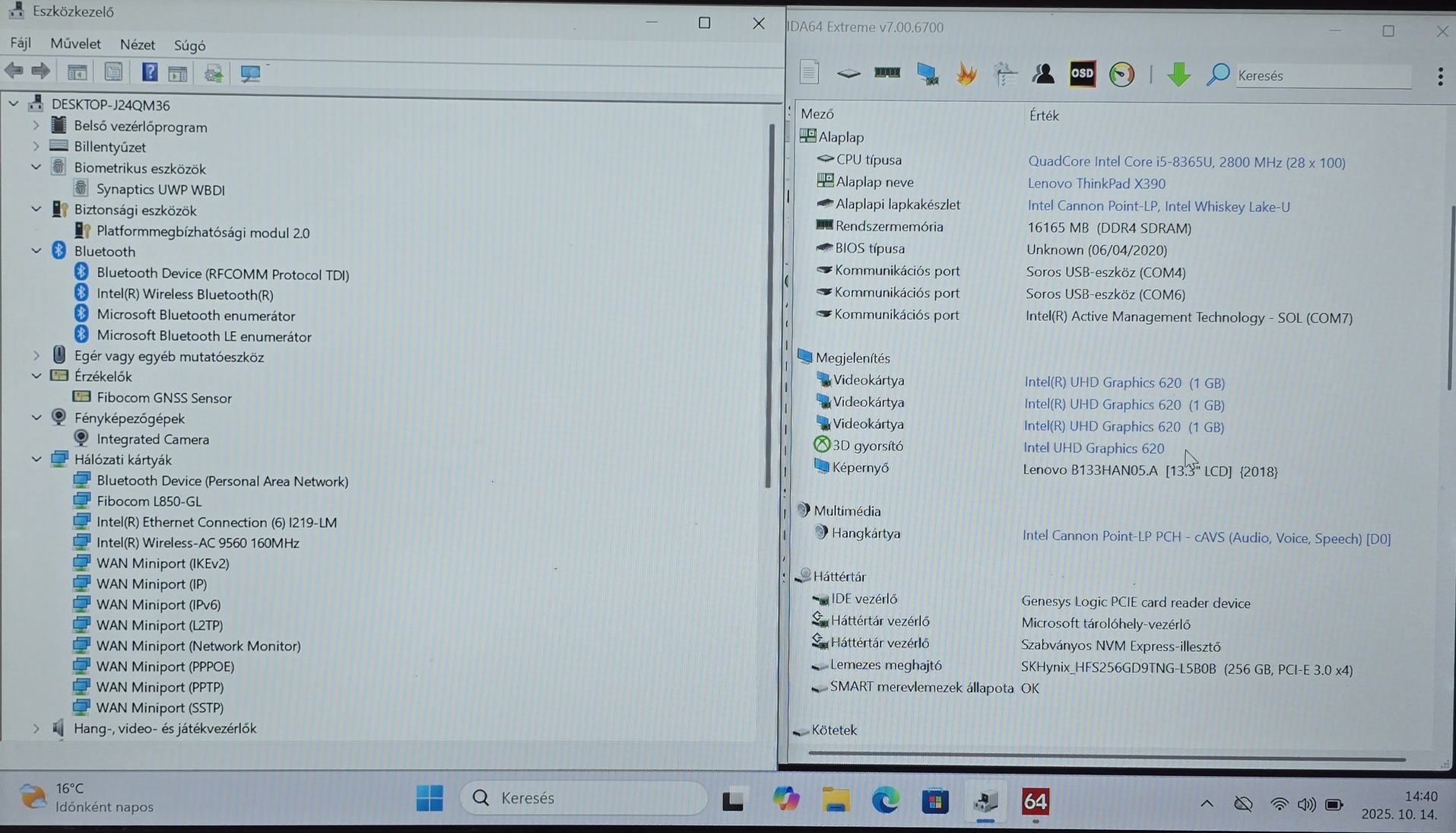
Task: Click the Wi-Fi icon in the system tray
Action: click(1280, 804)
